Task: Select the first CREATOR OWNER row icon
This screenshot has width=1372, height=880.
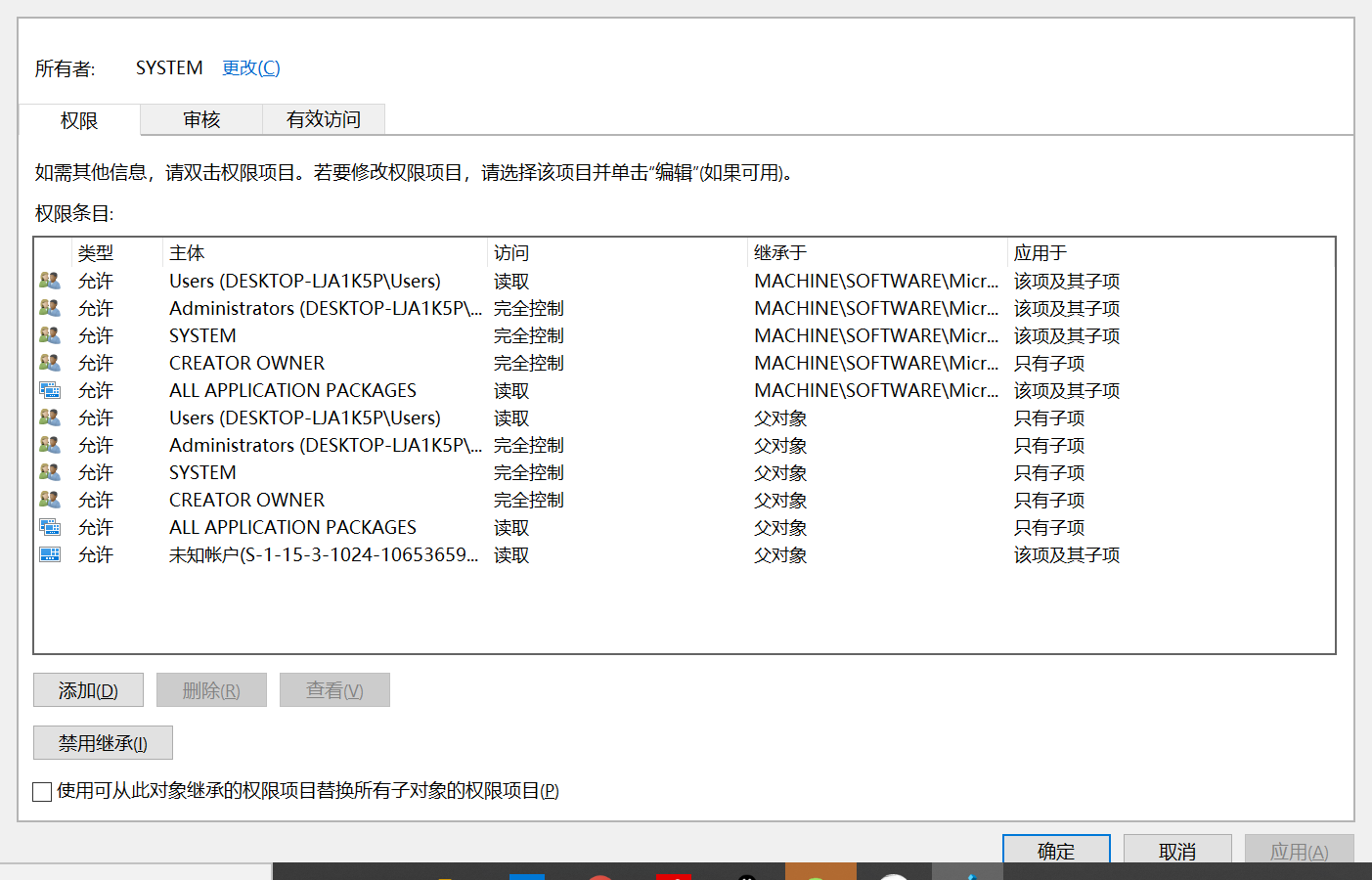Action: [x=50, y=363]
